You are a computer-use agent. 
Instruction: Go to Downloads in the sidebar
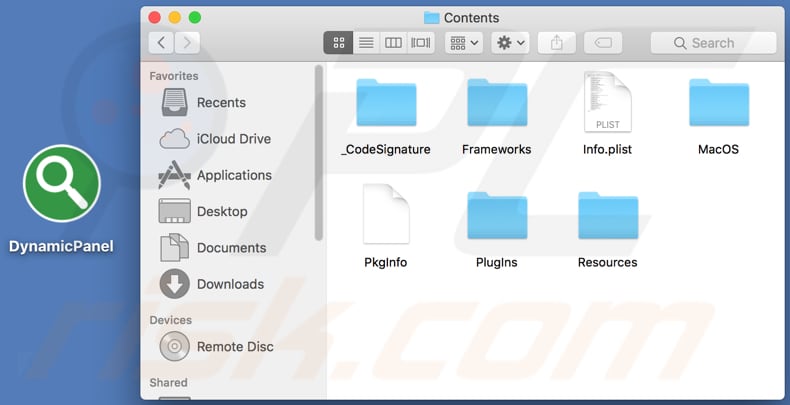tap(232, 284)
